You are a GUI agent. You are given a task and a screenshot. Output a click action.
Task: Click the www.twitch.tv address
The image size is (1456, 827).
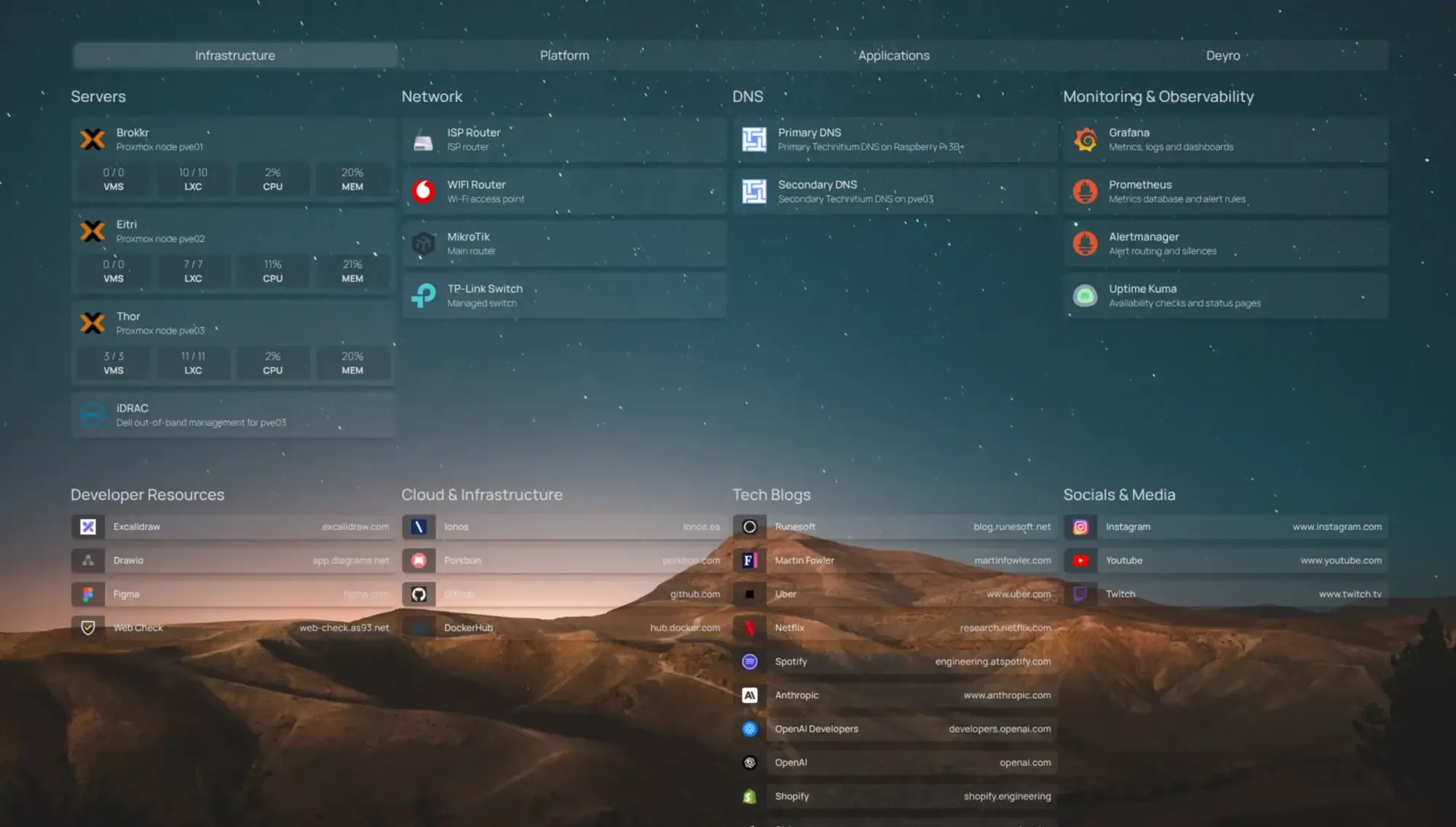pyautogui.click(x=1350, y=594)
